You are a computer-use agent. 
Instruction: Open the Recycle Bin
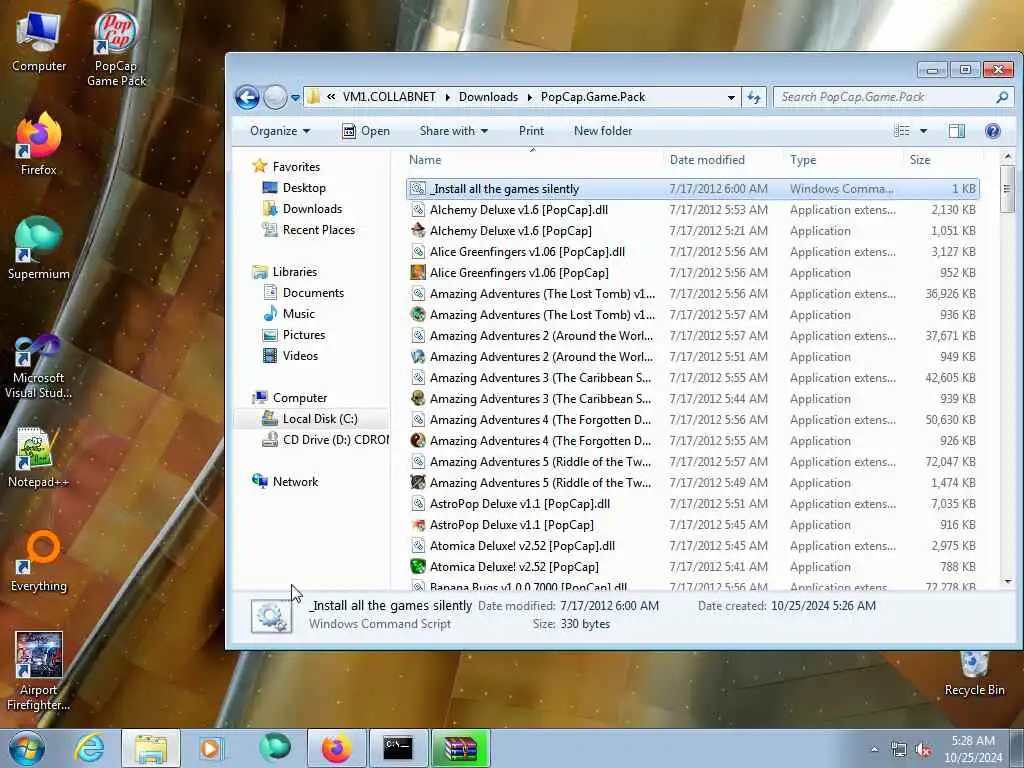pos(974,673)
